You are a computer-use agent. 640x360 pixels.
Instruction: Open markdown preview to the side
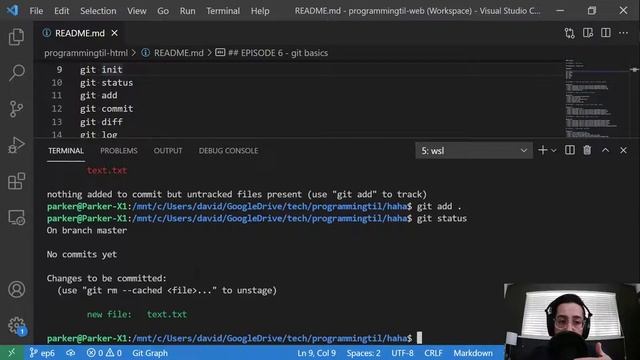[588, 33]
